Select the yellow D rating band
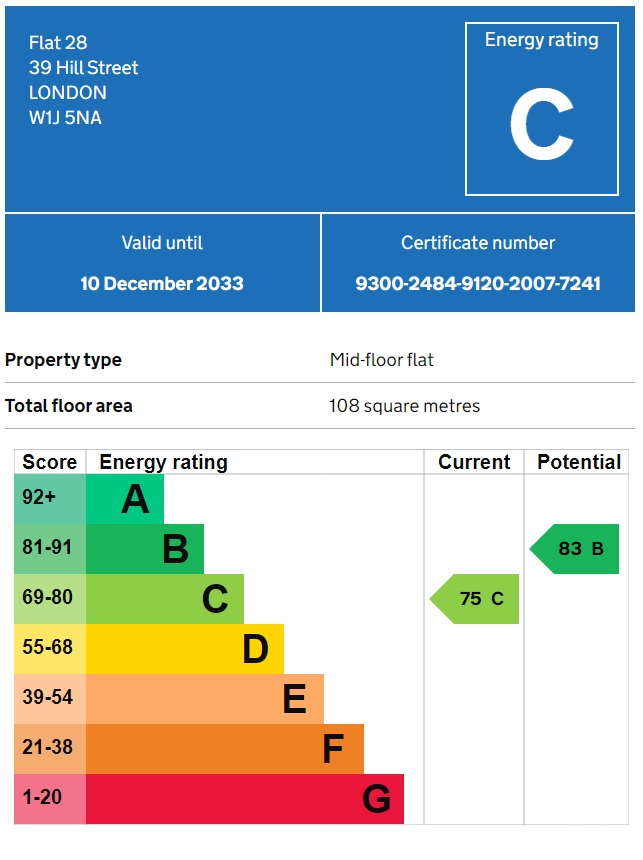 click(x=185, y=649)
